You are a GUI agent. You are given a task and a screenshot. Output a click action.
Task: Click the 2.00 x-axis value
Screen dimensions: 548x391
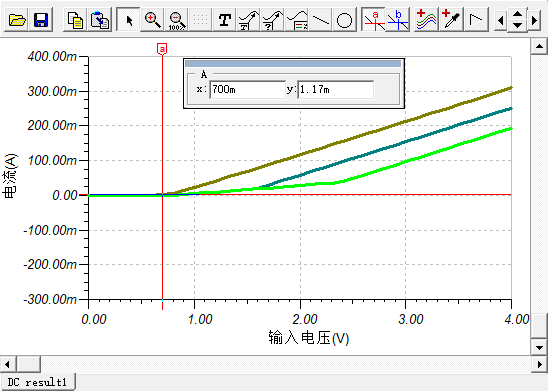click(x=305, y=319)
